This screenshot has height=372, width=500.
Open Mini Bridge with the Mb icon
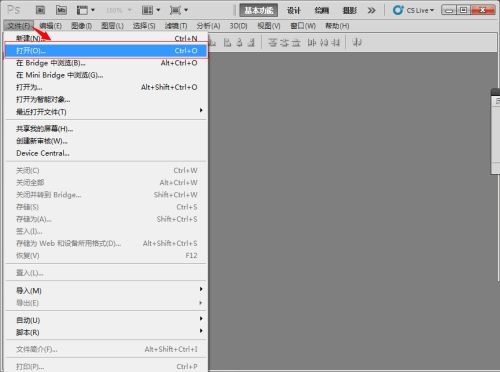(61, 10)
